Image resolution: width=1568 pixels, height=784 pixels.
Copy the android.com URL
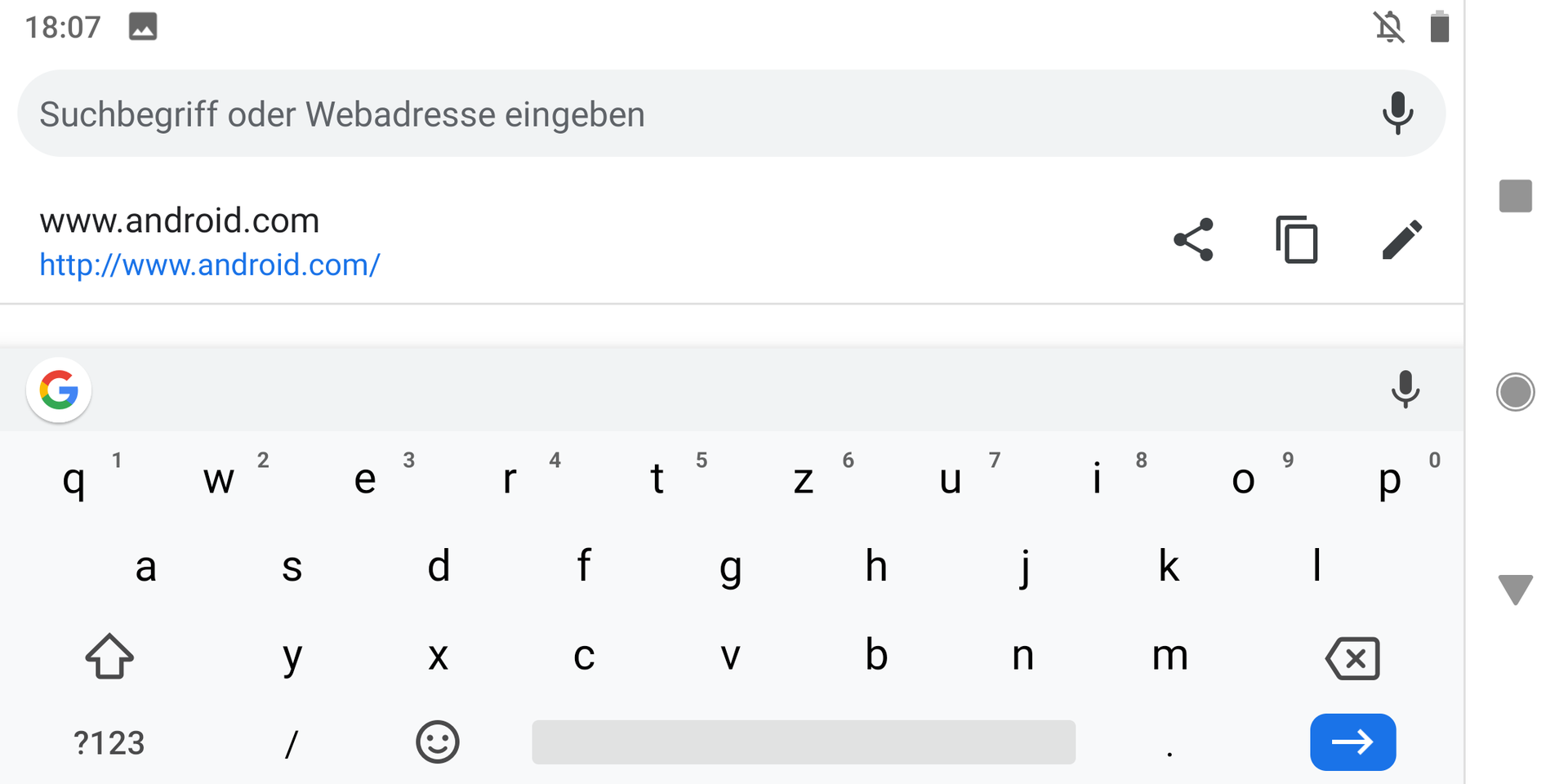[x=1297, y=240]
